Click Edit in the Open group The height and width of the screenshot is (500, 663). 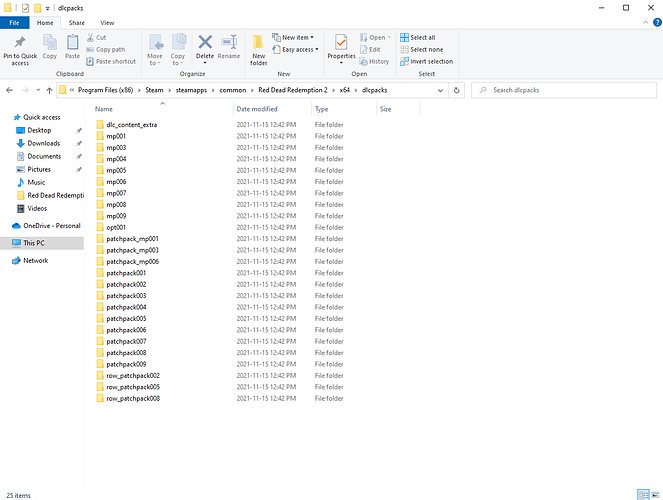370,49
